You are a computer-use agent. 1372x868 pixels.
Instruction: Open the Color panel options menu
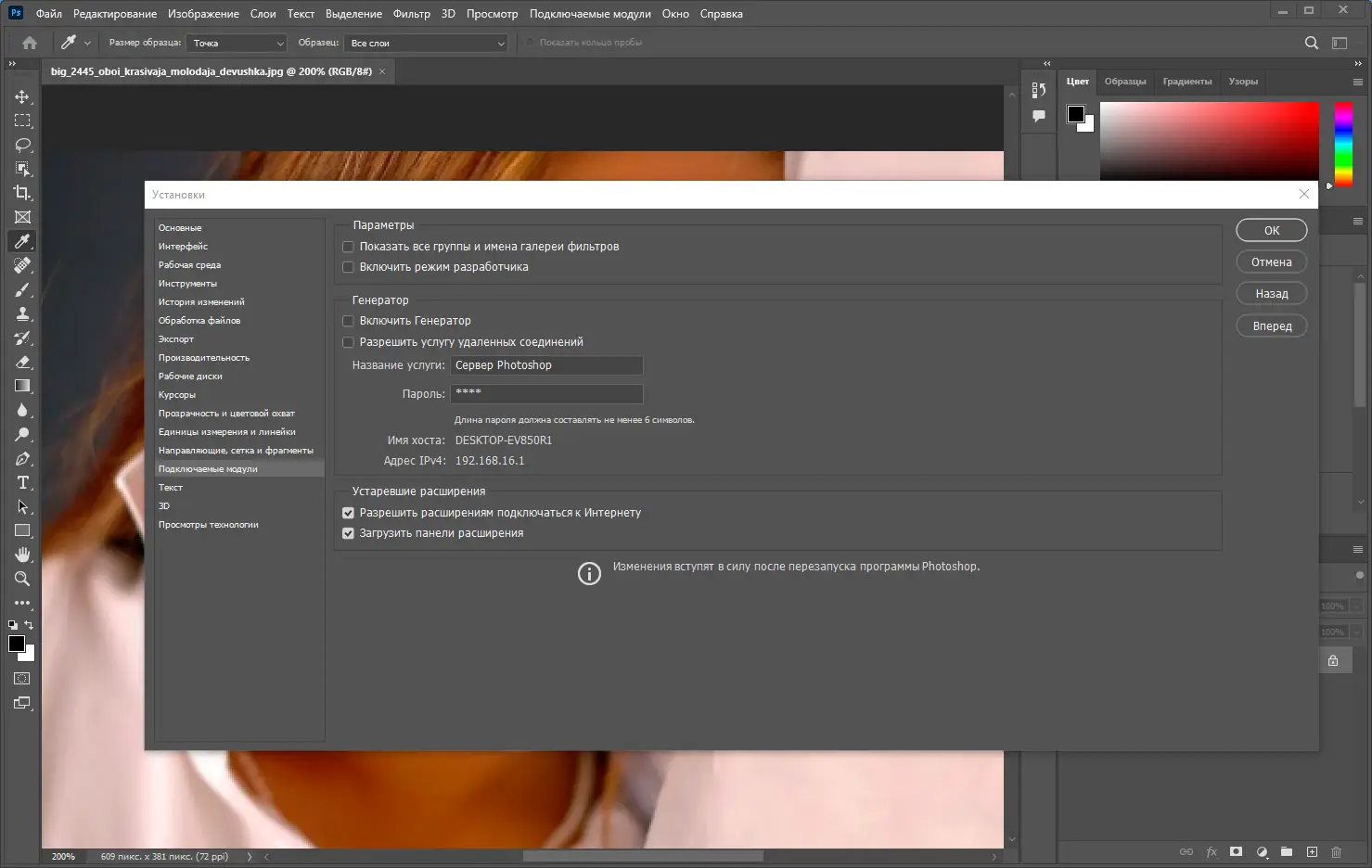click(x=1358, y=82)
